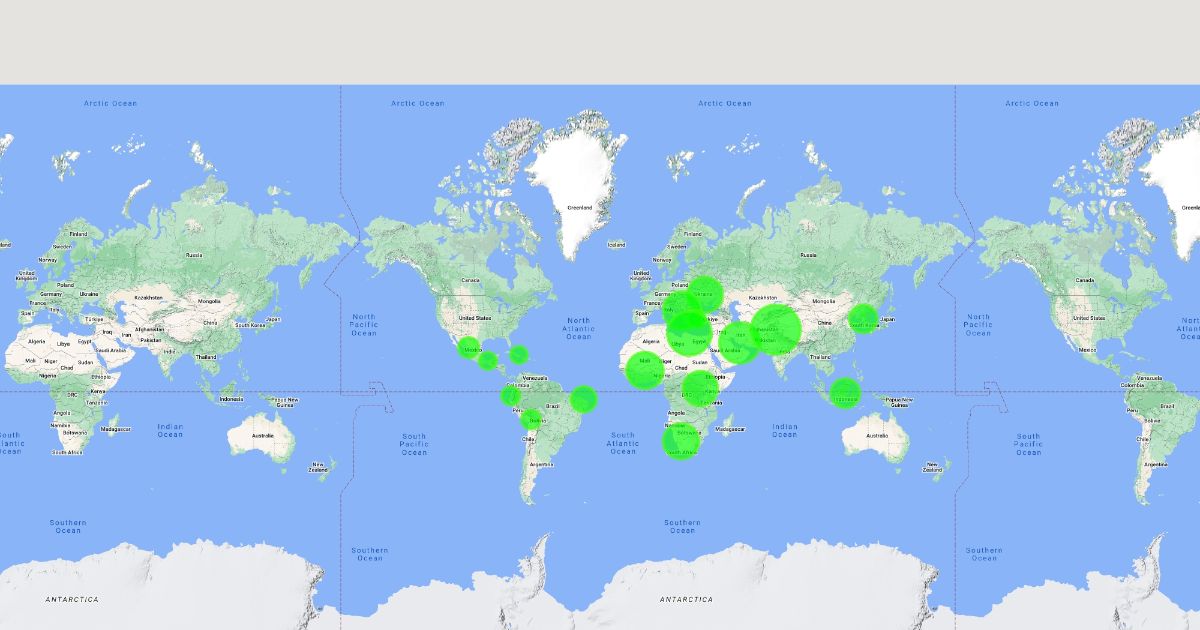Click the green circle on Brazil's eastern coast
The image size is (1200, 630).
pos(583,399)
